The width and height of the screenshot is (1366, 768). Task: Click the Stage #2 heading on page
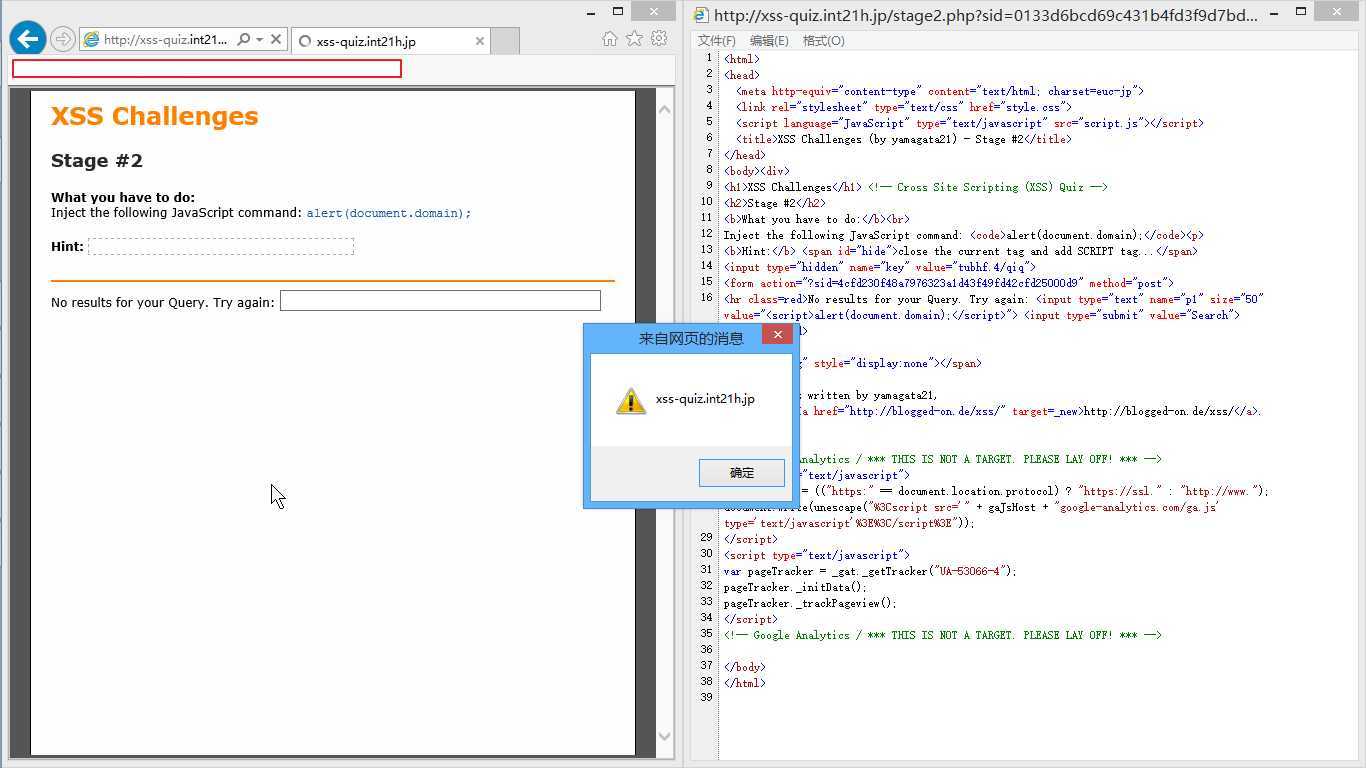pos(97,161)
